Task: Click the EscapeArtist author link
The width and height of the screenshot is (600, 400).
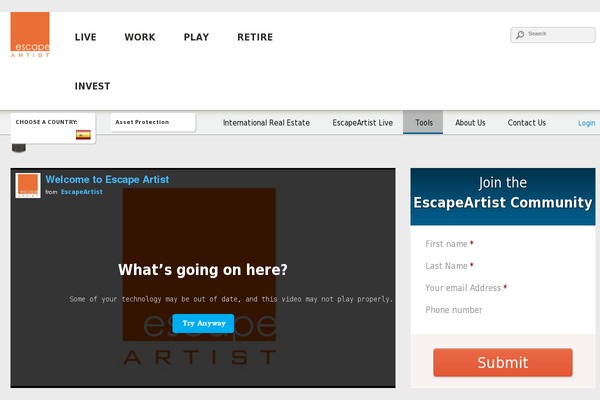Action: 82,192
